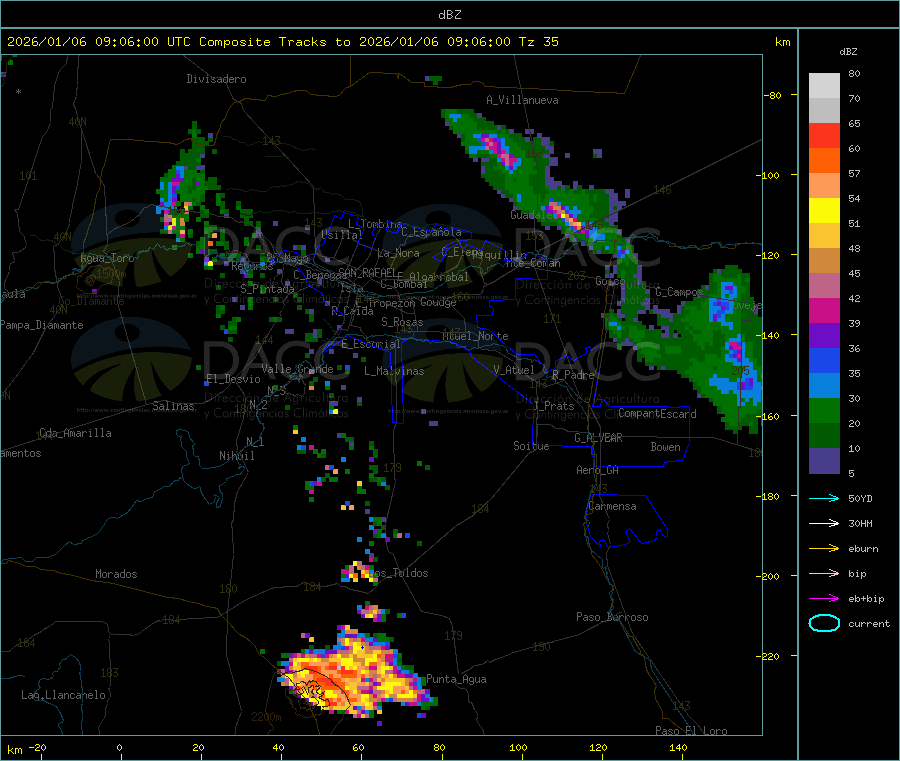The width and height of the screenshot is (900, 761).
Task: Select the slate 5-10 dBZ legend swatch
Action: (x=824, y=461)
